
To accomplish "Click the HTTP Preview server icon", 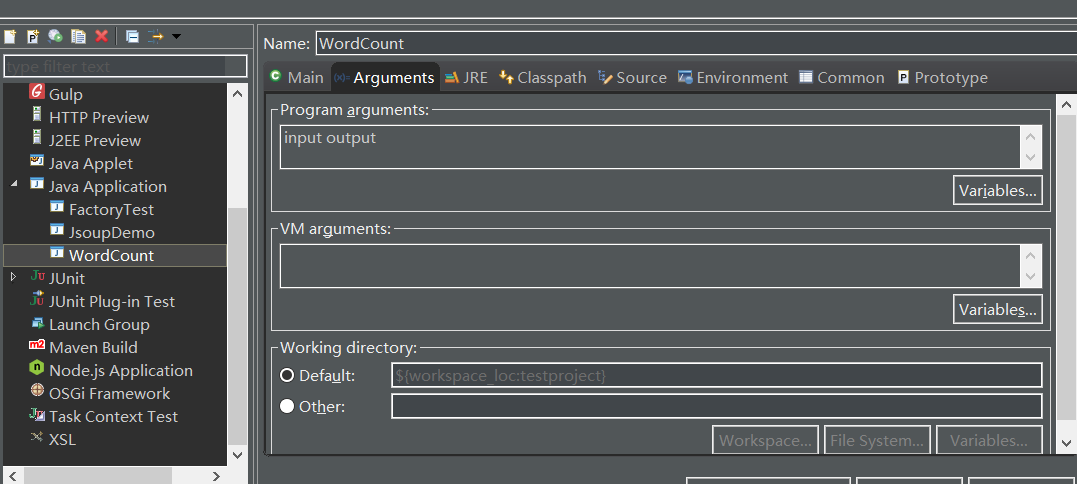I will [37, 115].
